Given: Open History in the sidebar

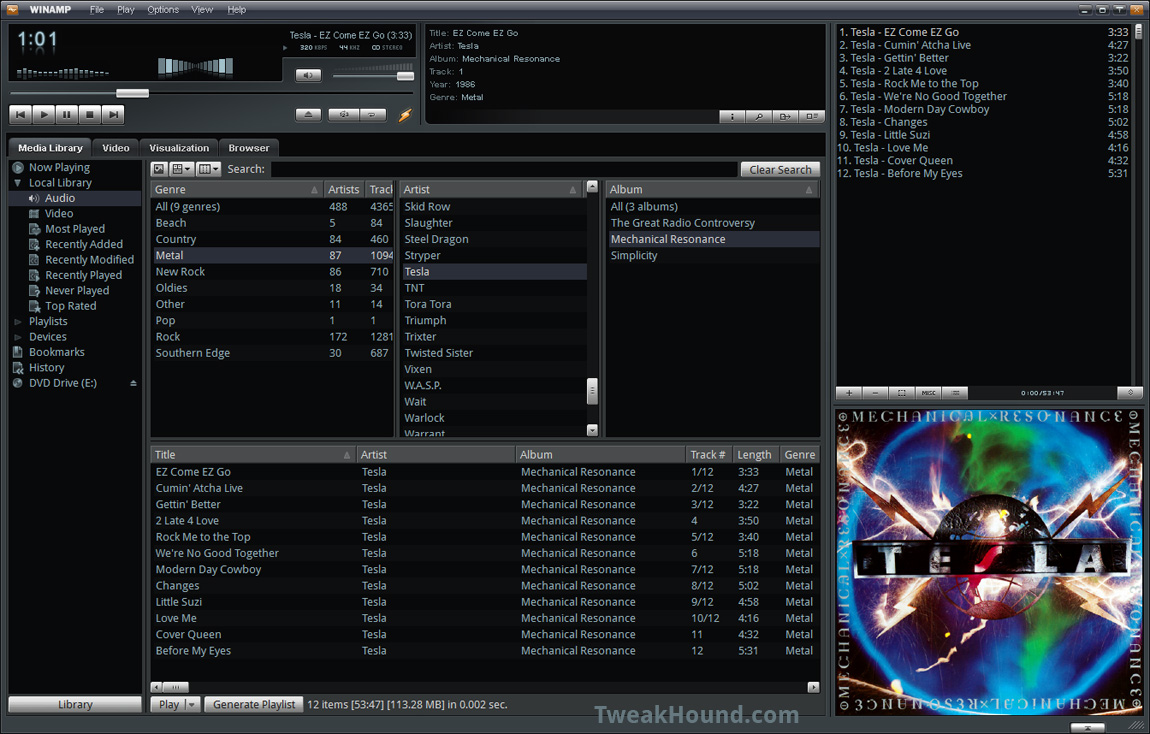Looking at the screenshot, I should pos(46,367).
